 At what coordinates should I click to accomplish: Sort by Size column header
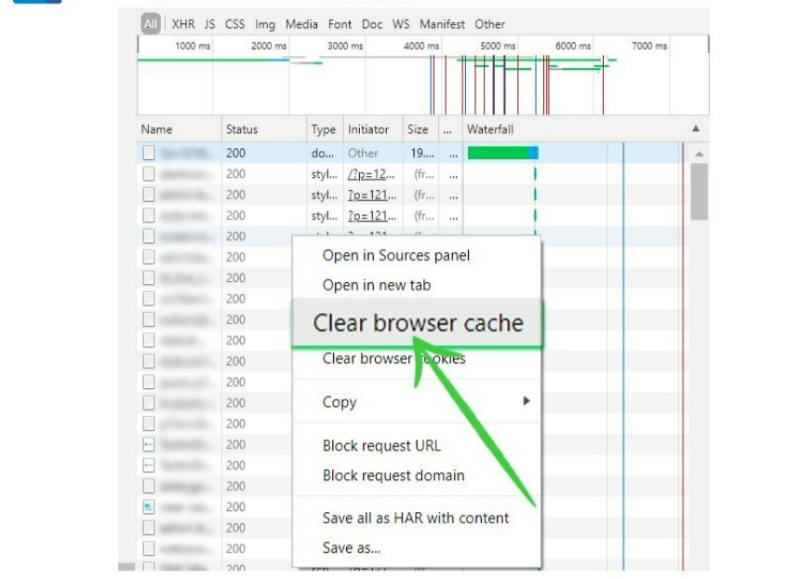(420, 129)
